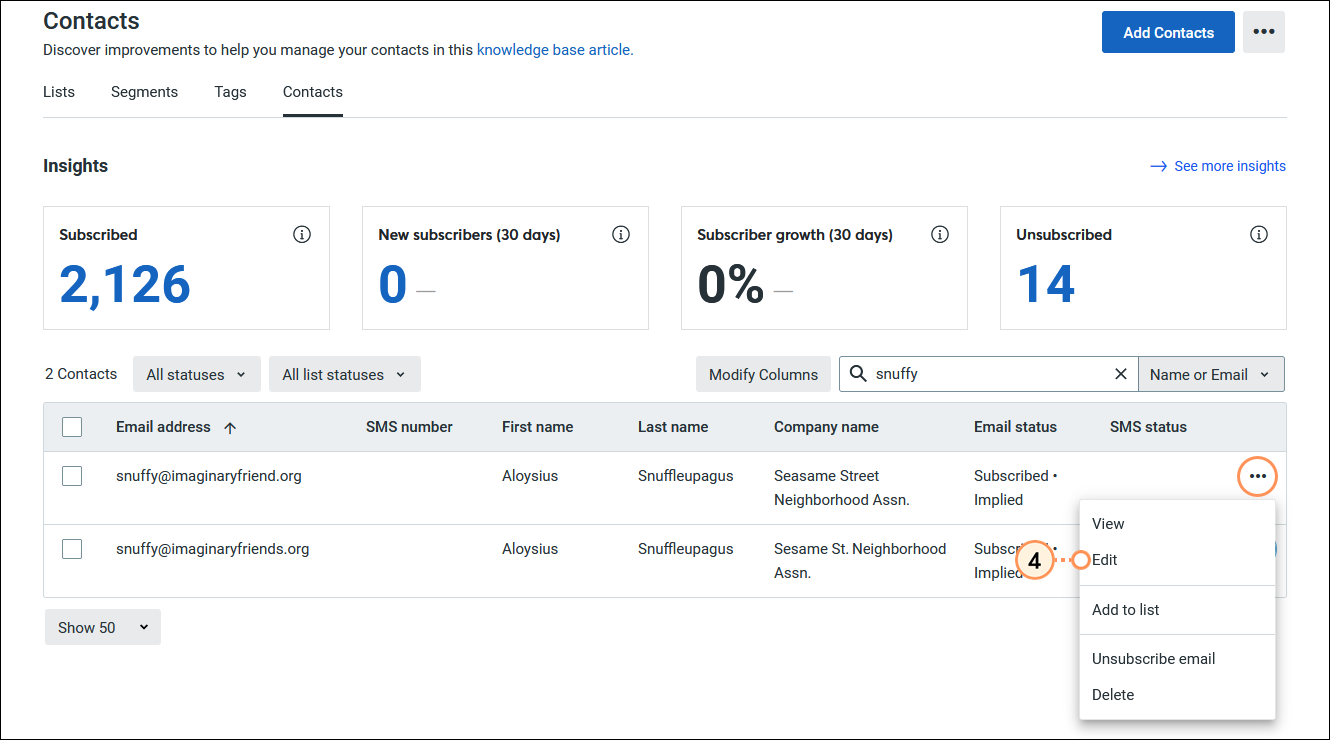This screenshot has width=1330, height=740.
Task: Click the 2,126 subscribed count
Action: [125, 284]
